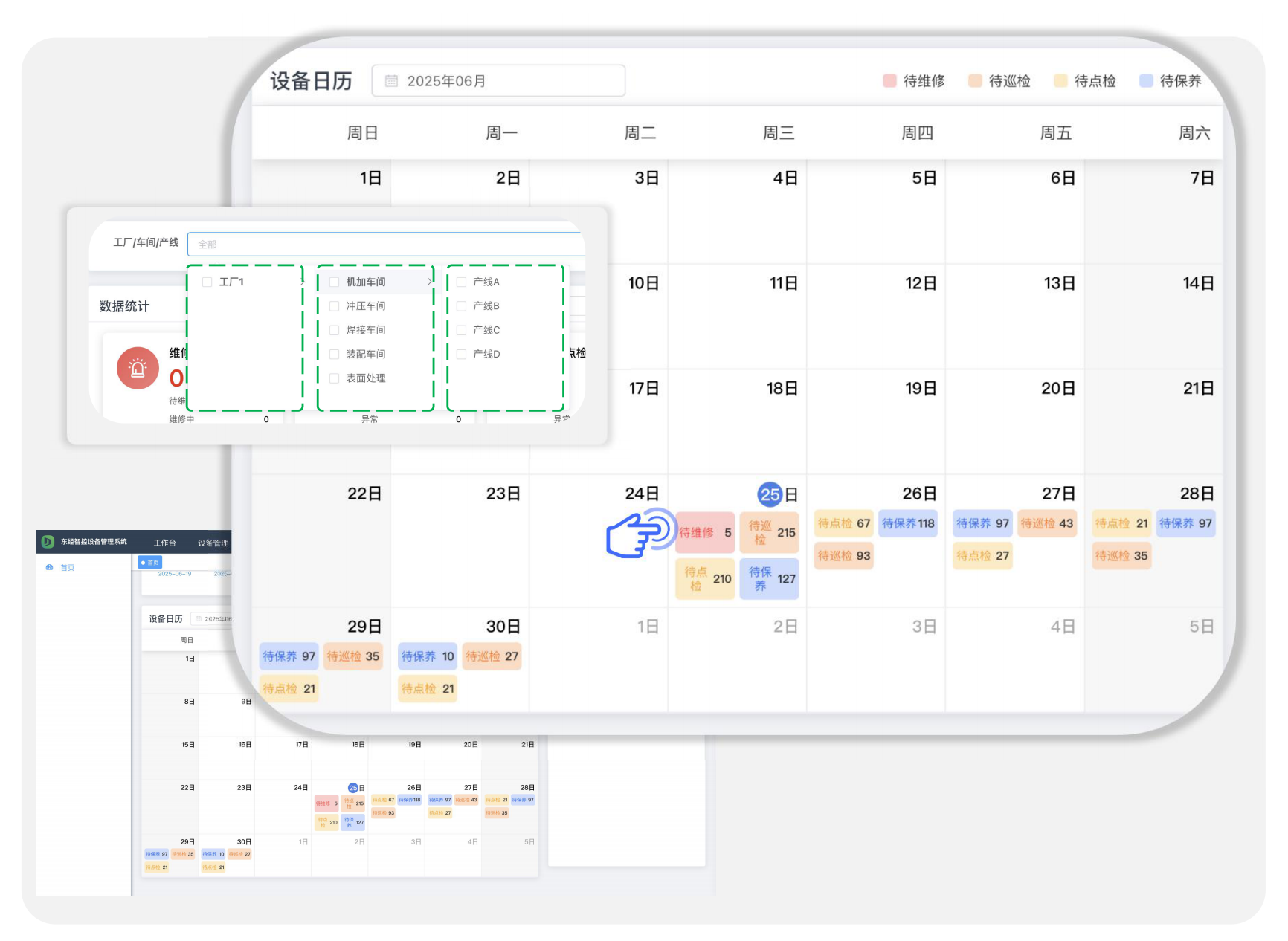Check the 工厂1 checkbox

point(207,282)
